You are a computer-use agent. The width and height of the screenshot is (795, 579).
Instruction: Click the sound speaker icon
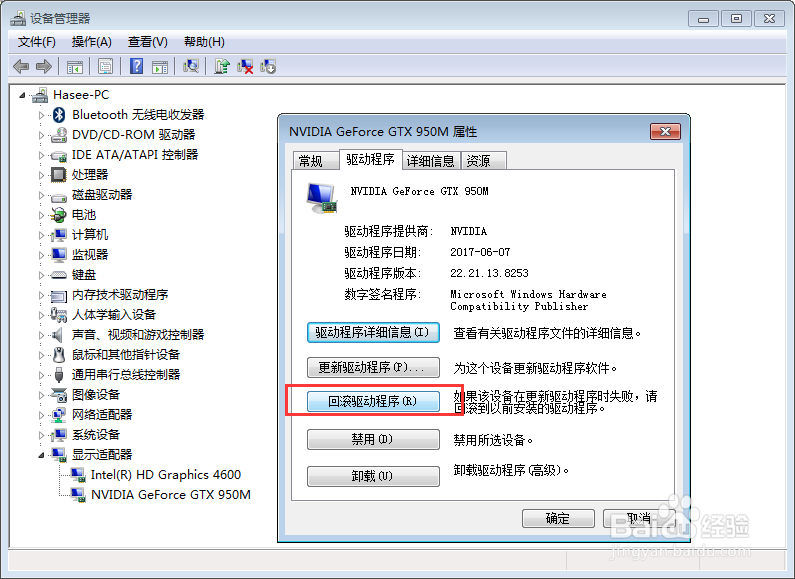point(58,335)
